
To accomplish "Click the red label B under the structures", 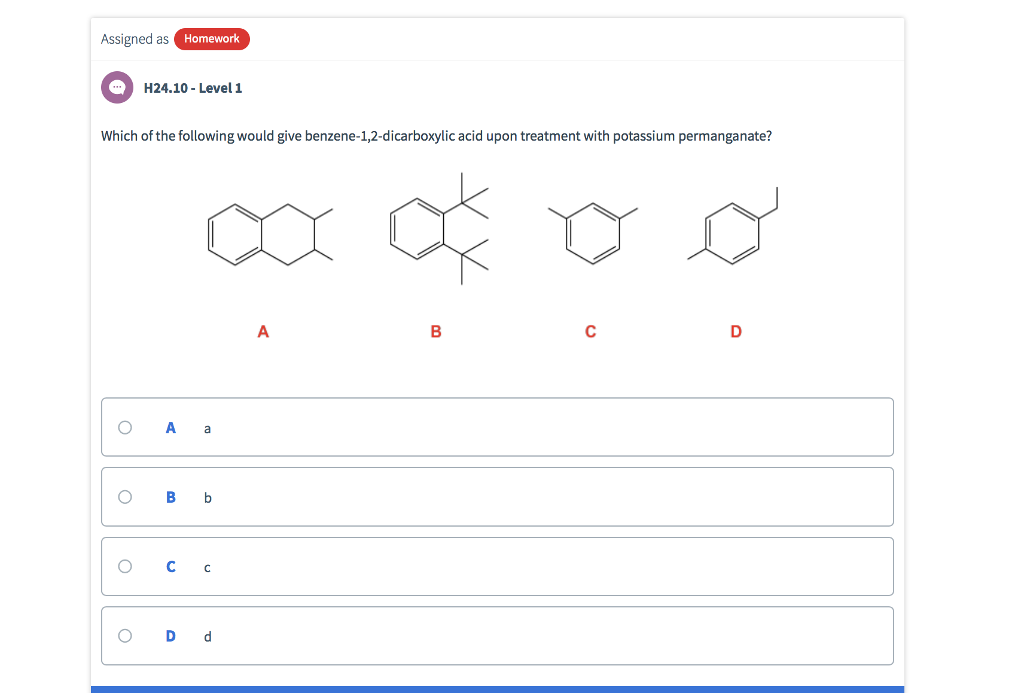I will 436,331.
